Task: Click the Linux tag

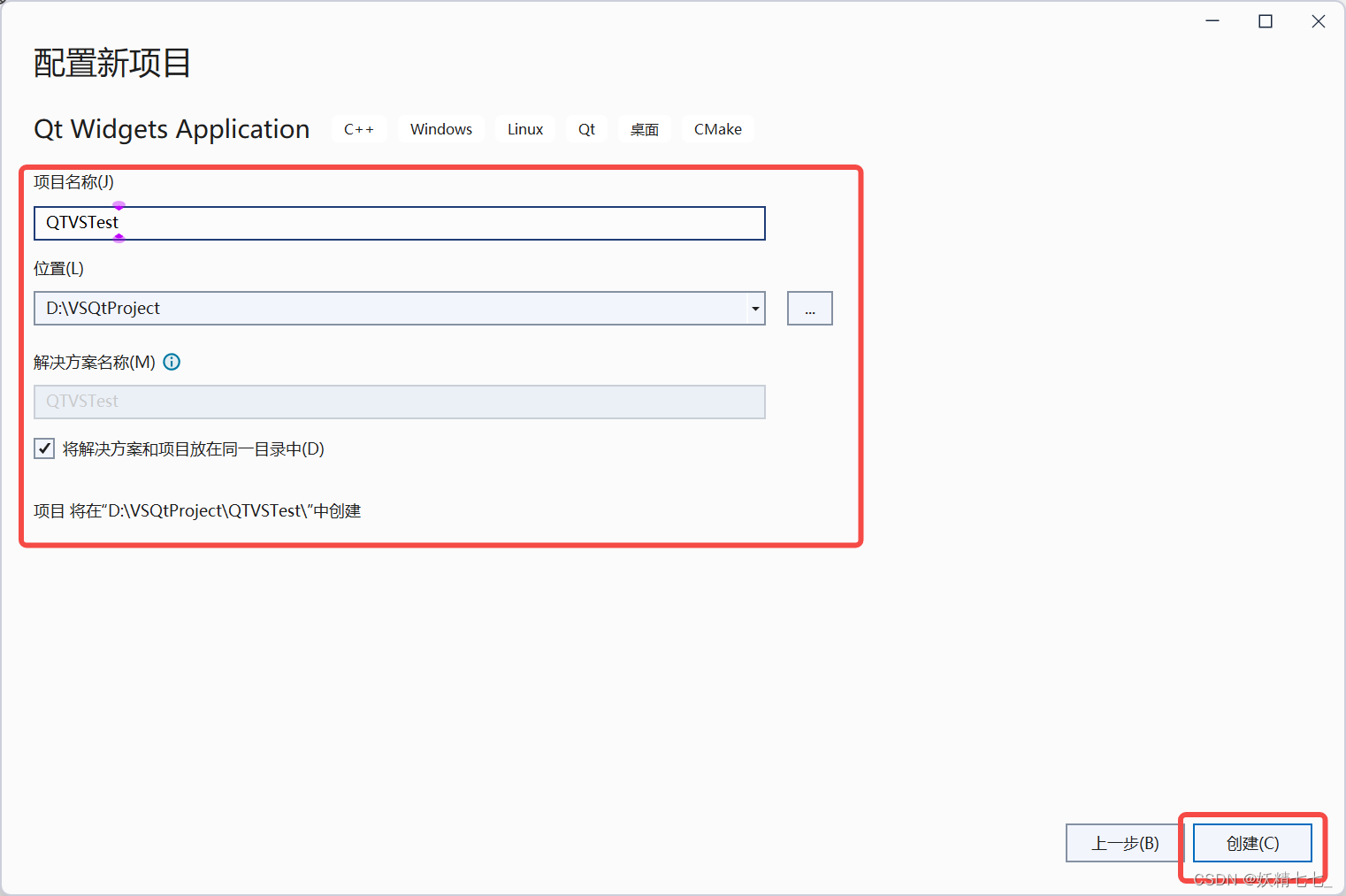Action: coord(525,129)
